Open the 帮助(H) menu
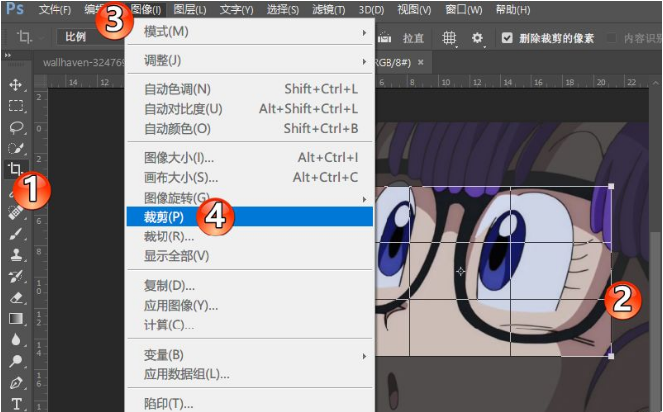Viewport: 663px width, 412px height. tap(512, 9)
